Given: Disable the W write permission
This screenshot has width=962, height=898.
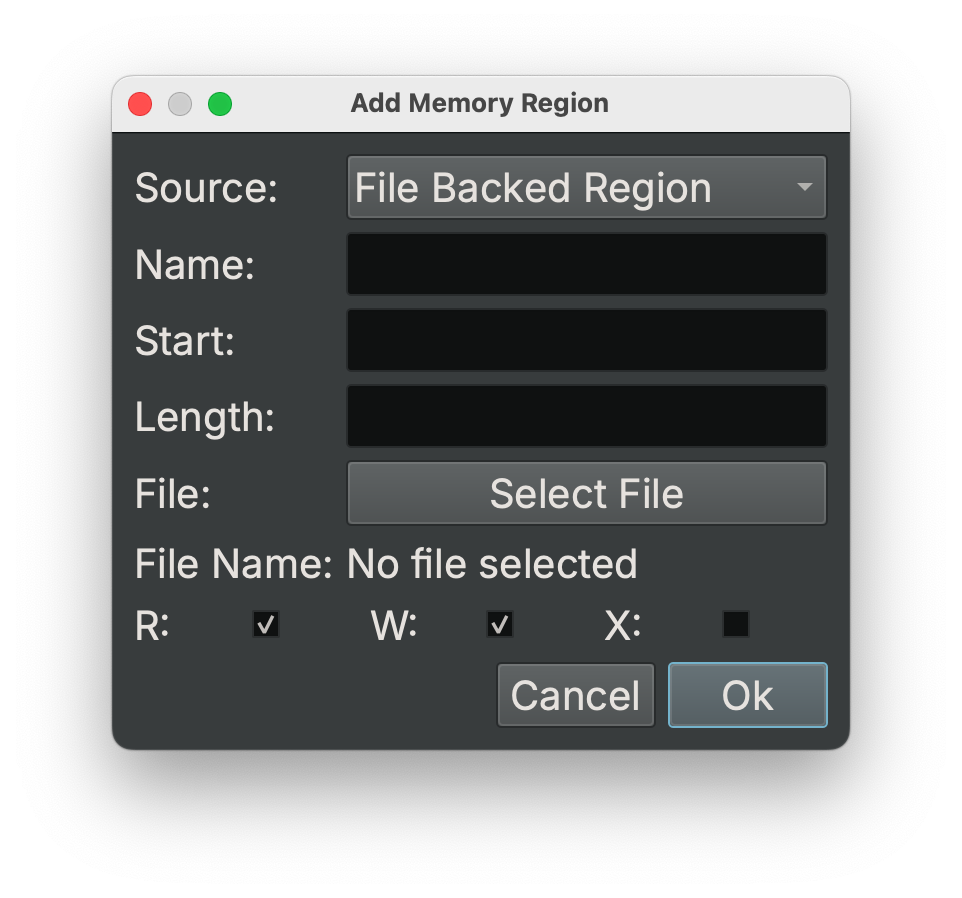Looking at the screenshot, I should [x=500, y=624].
